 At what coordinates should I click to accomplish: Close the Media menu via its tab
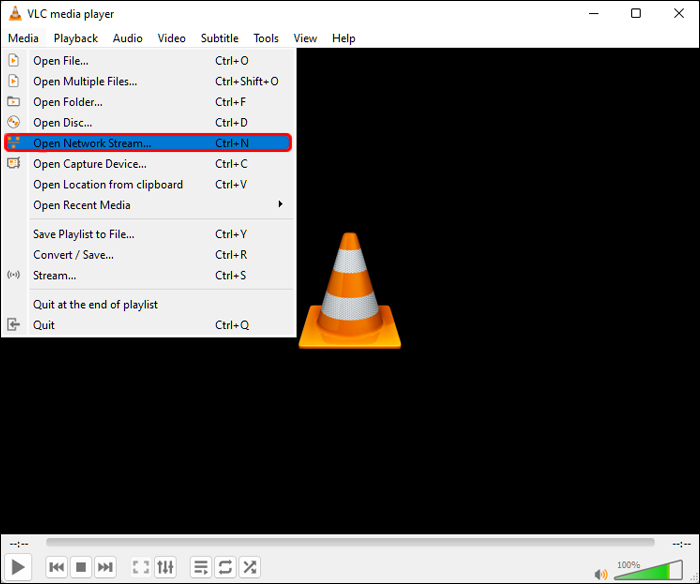(x=23, y=38)
